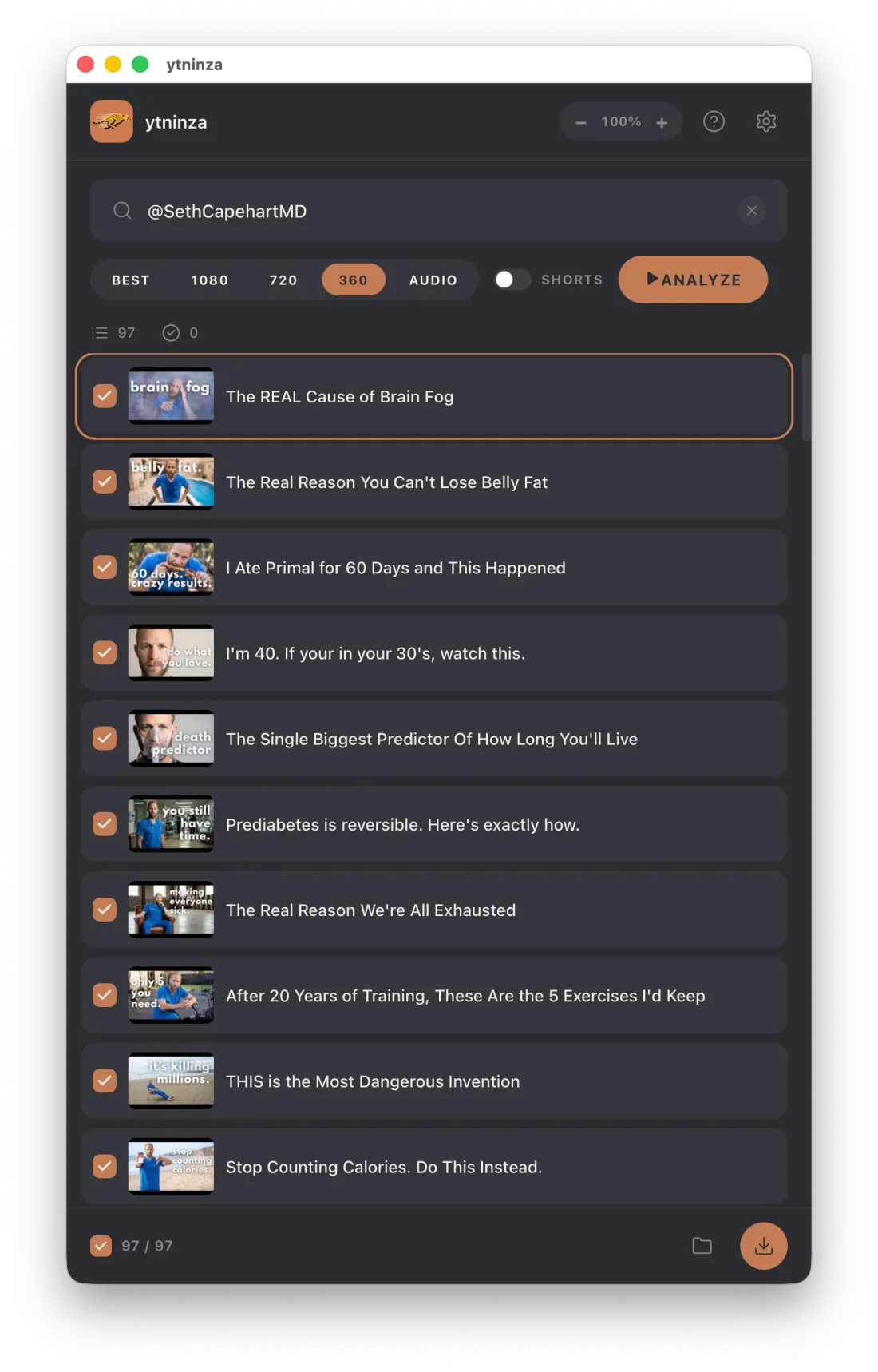The height and width of the screenshot is (1372, 878).
Task: Open the death predictor thumbnail
Action: [x=171, y=738]
